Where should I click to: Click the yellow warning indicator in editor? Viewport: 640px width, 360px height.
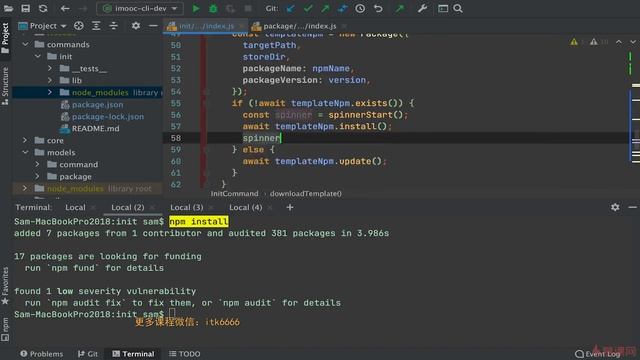point(574,42)
